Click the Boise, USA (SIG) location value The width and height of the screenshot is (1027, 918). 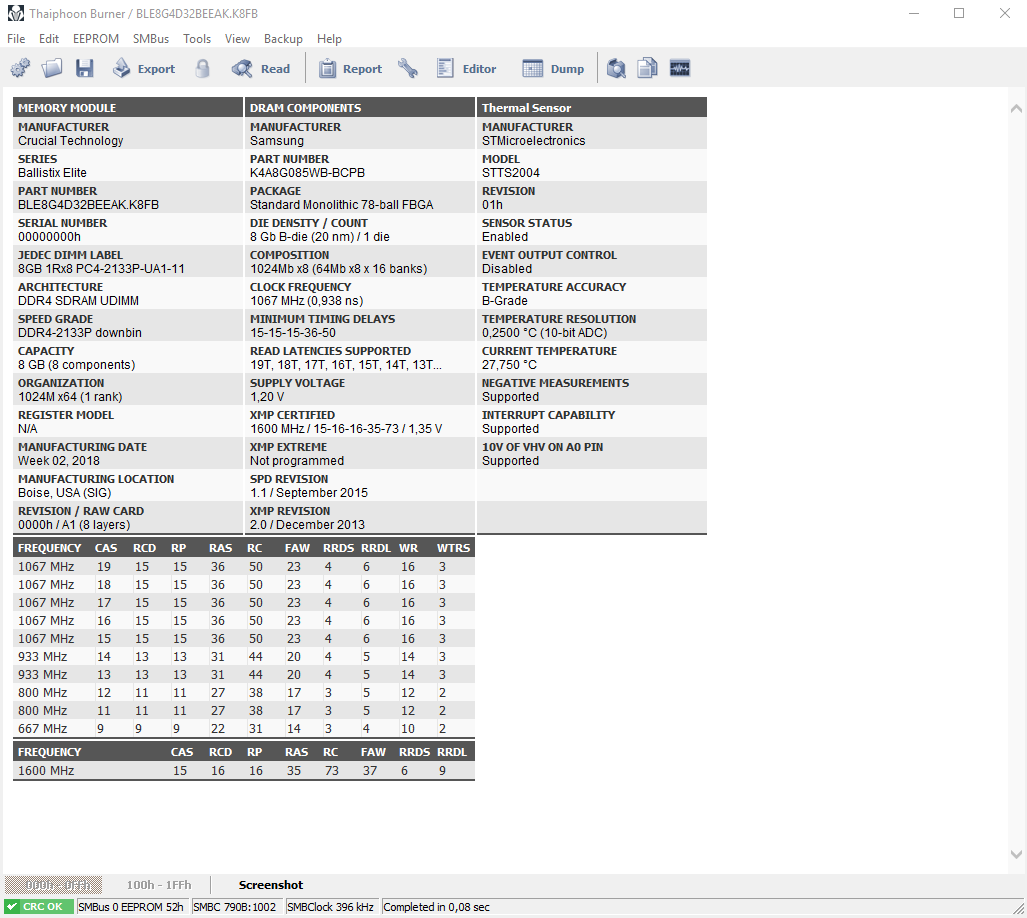pos(65,493)
